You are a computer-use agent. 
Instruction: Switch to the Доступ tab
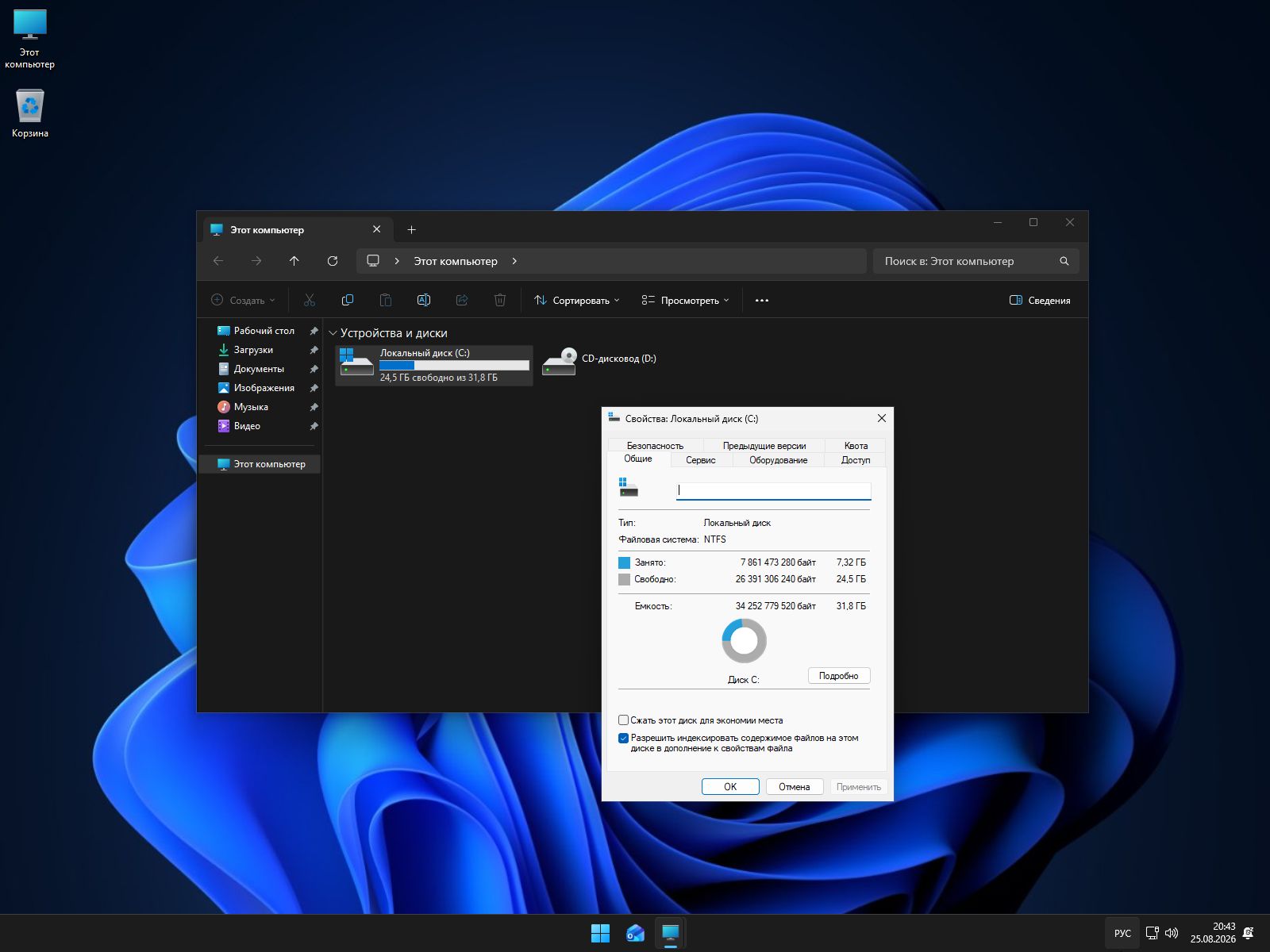point(856,460)
